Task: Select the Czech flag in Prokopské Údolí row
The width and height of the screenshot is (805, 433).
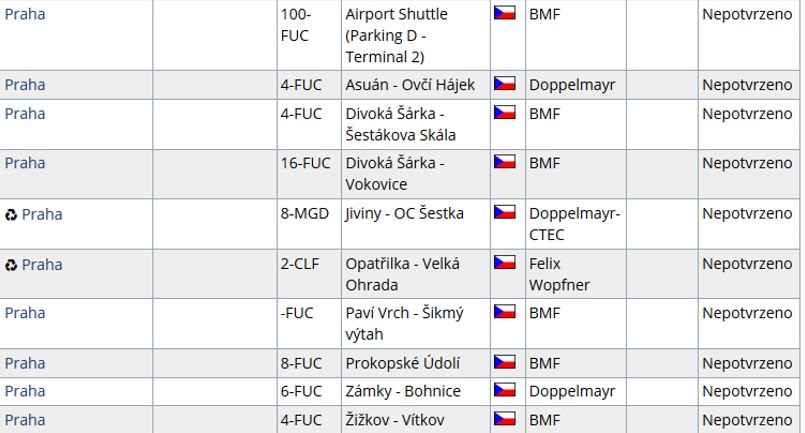Action: [x=505, y=363]
